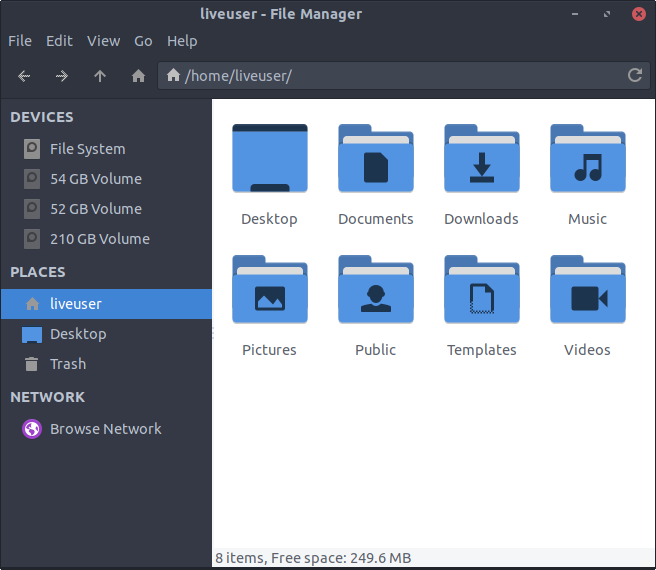Go back using the left arrow button
This screenshot has height=570, width=656.
(x=24, y=76)
